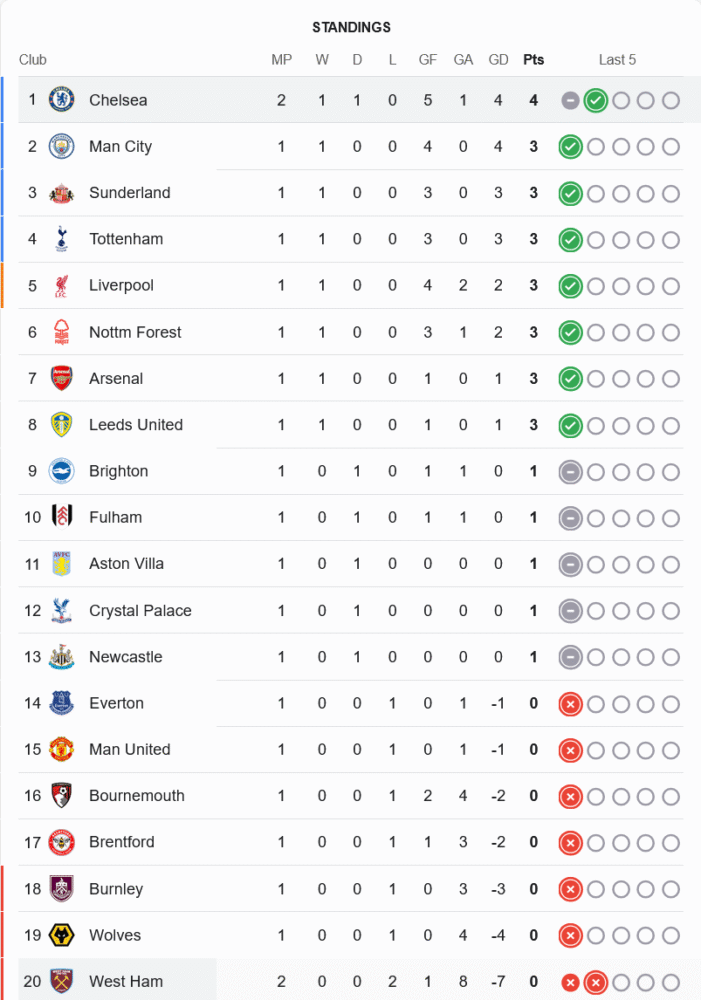This screenshot has width=701, height=1000.
Task: Select the Sunderland team badge
Action: tap(62, 193)
